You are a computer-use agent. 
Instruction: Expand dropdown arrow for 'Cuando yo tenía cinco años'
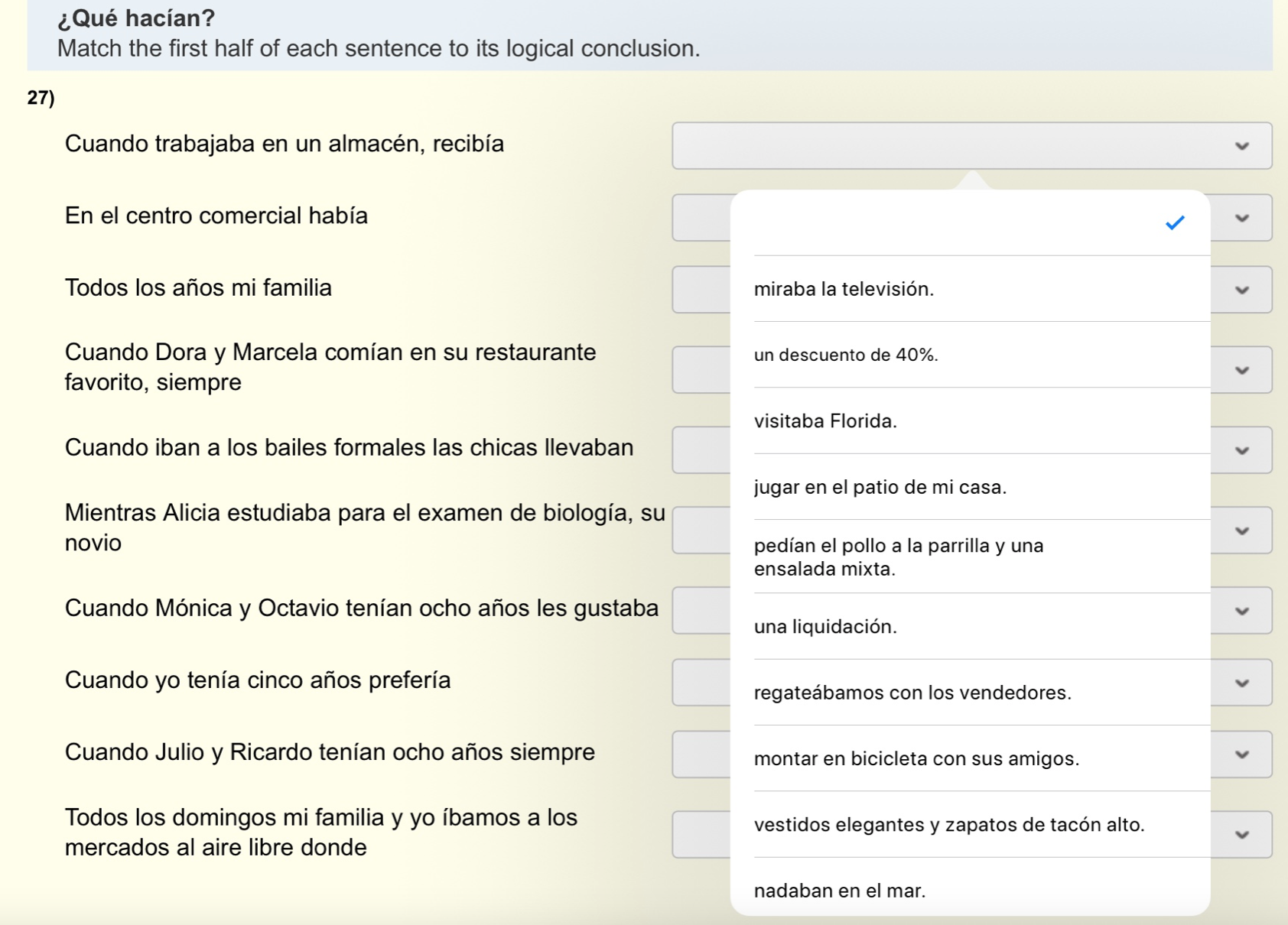coord(1241,683)
